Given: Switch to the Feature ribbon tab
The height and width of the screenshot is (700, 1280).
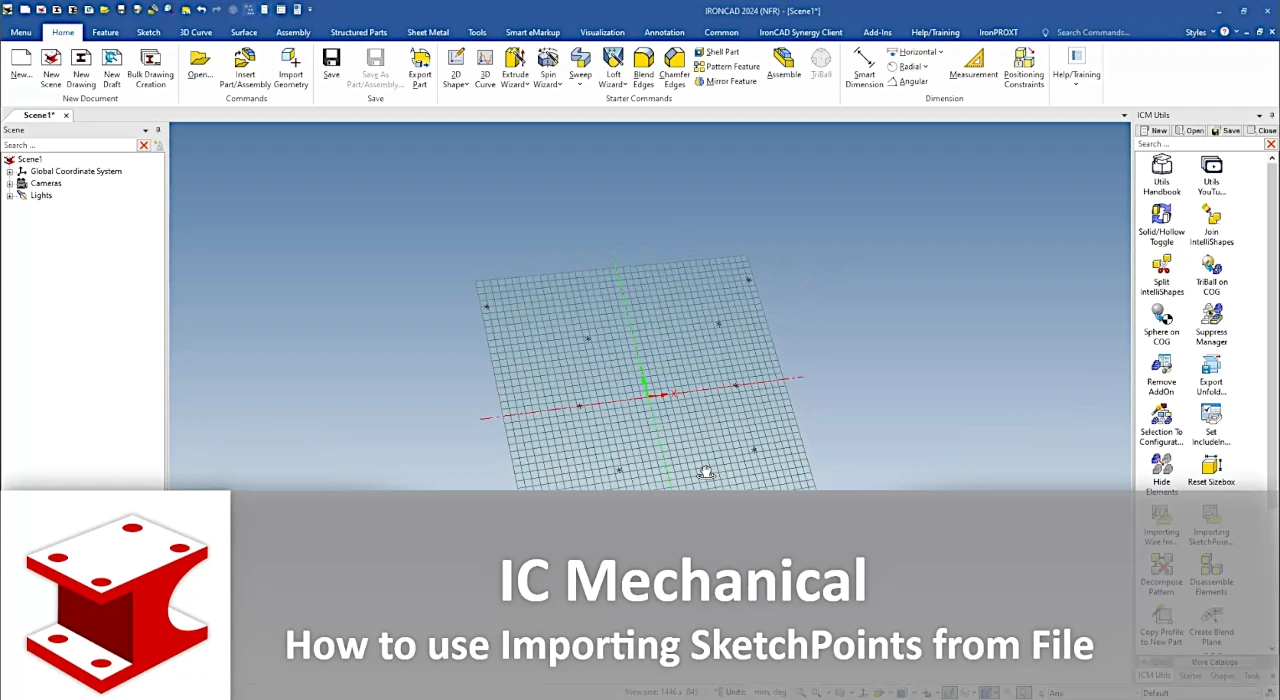Looking at the screenshot, I should pyautogui.click(x=105, y=32).
